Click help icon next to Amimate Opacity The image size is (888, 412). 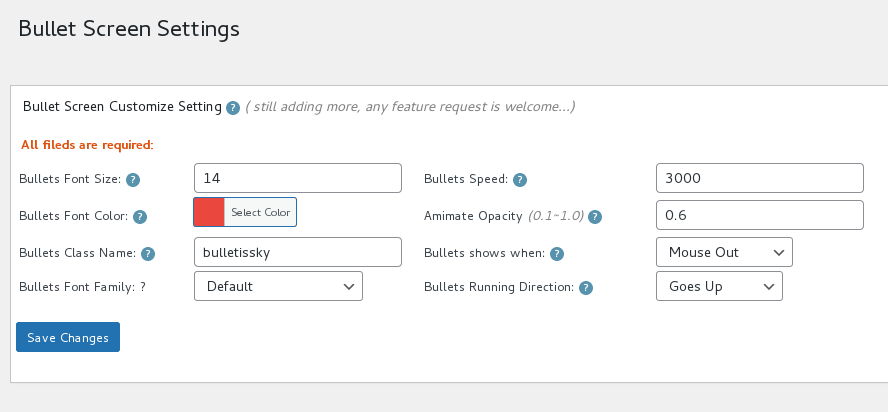(x=595, y=216)
